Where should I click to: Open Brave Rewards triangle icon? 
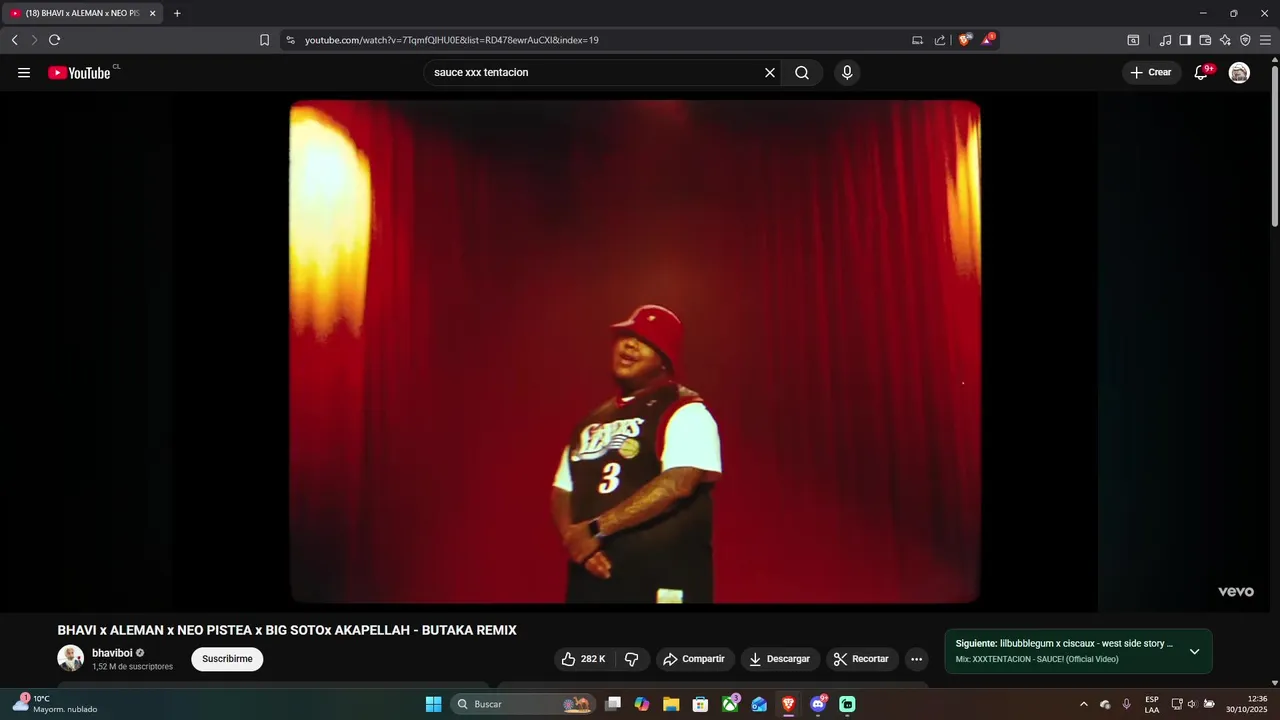coord(988,40)
